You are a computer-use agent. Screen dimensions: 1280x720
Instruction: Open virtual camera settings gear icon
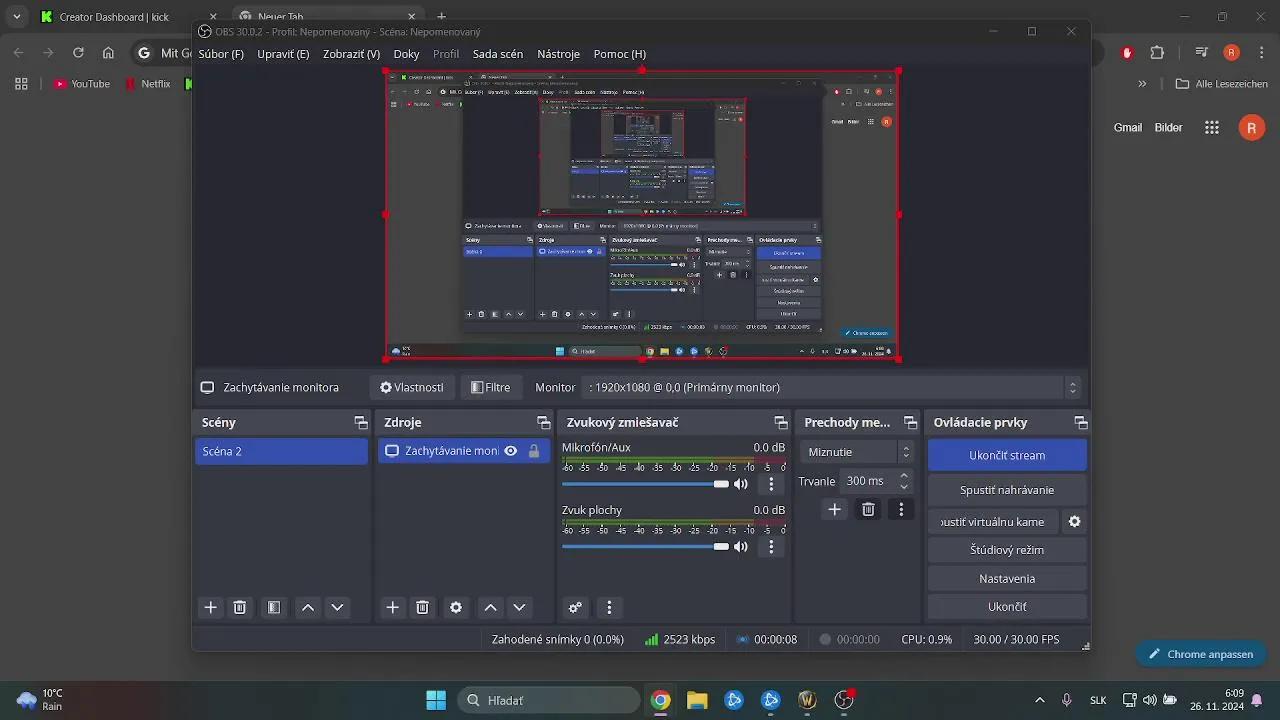click(x=1074, y=522)
